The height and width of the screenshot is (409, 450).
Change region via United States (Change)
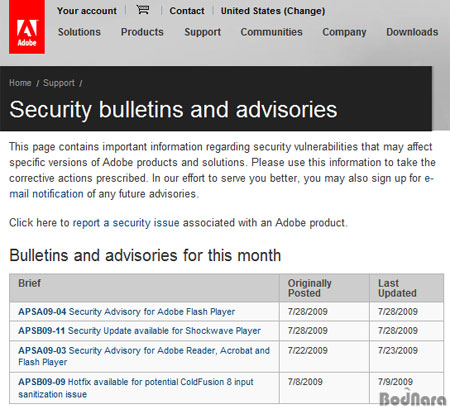[x=273, y=11]
